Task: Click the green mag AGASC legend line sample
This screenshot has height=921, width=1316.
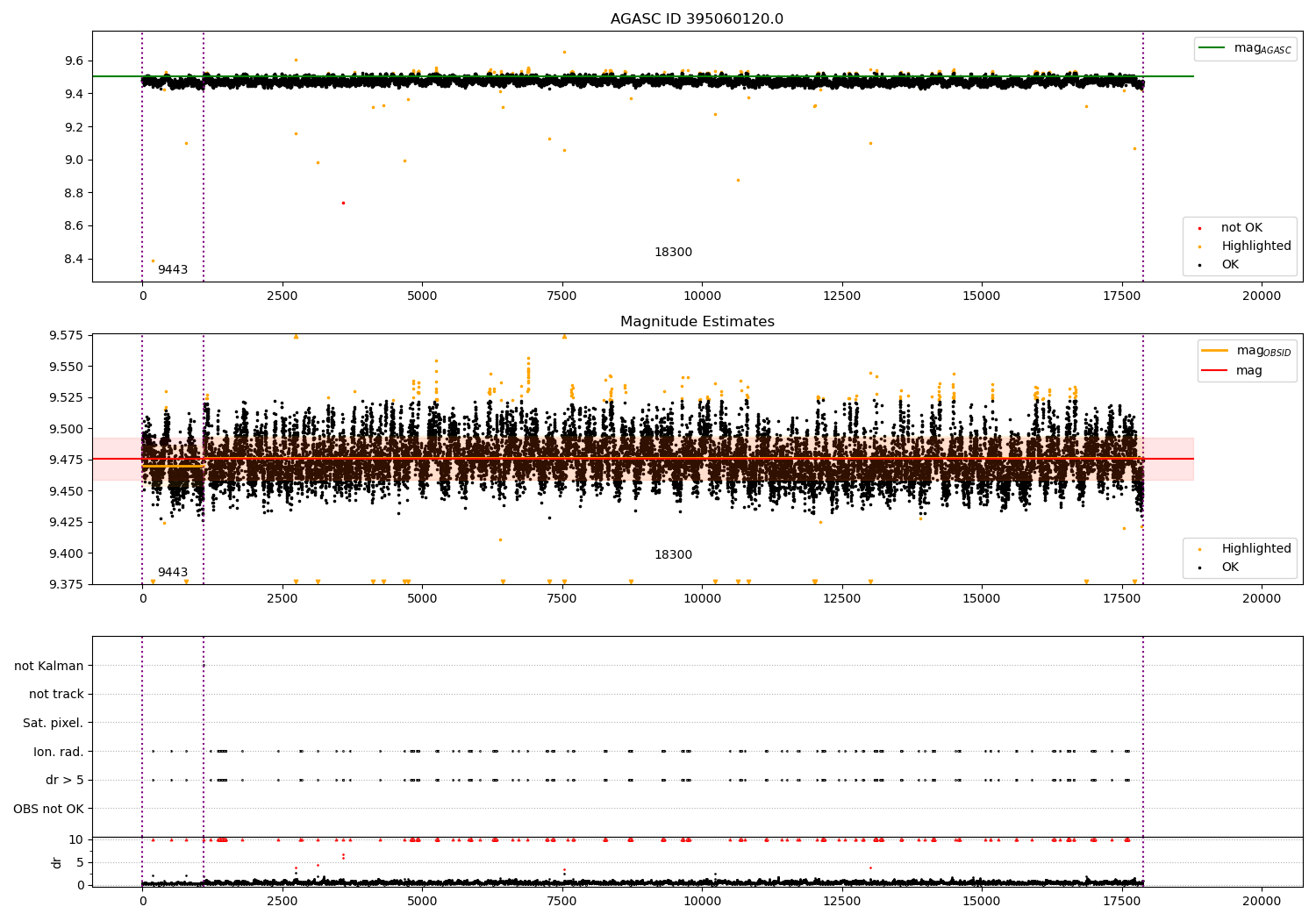Action: [x=1212, y=48]
